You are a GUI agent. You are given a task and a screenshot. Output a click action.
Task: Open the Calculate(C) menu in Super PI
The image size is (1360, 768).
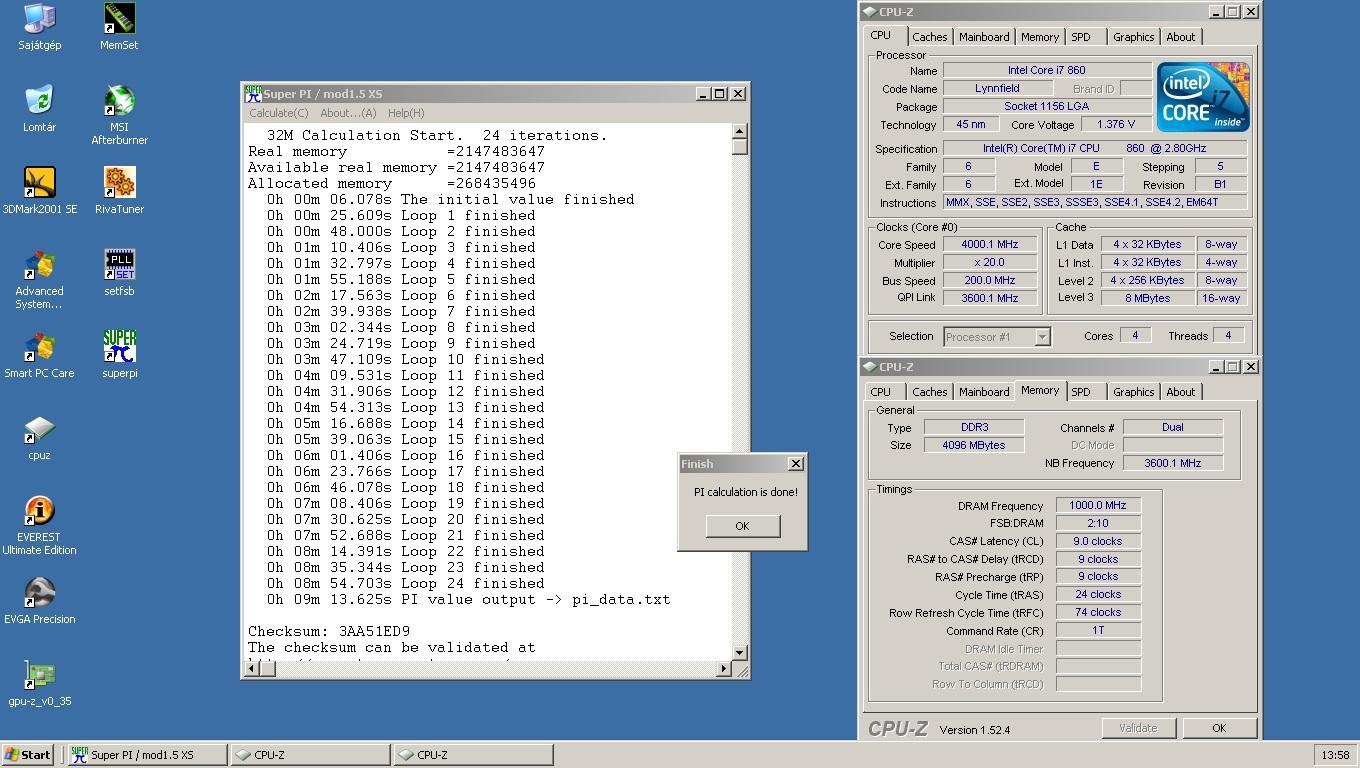[278, 113]
